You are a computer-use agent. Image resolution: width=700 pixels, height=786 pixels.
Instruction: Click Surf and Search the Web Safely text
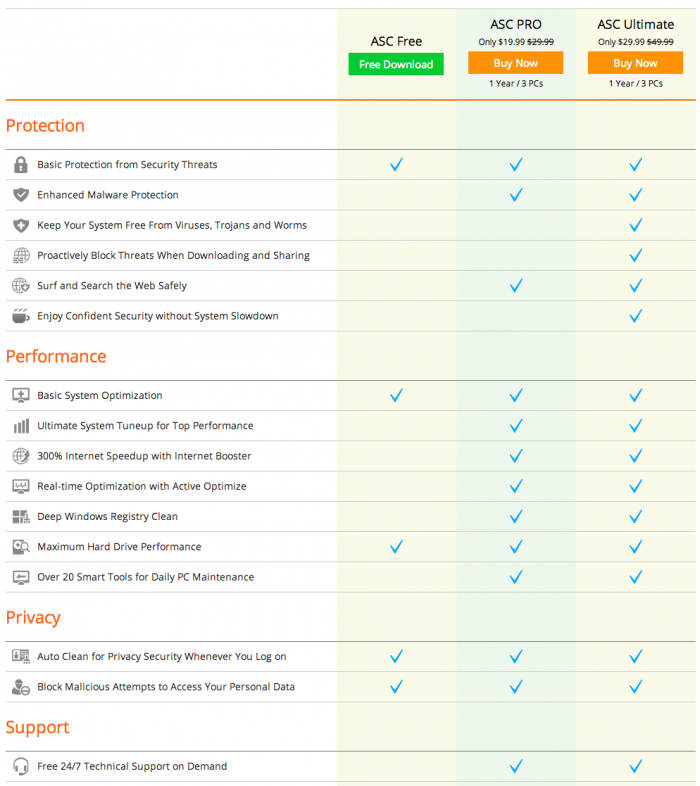point(112,285)
